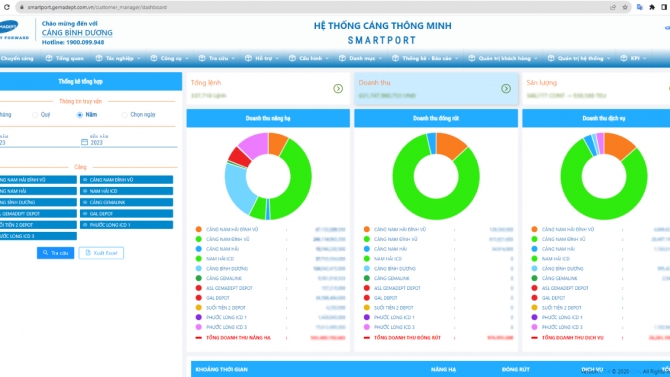
Task: Open the calendar icon for Đến năm field
Action: click(x=84, y=142)
